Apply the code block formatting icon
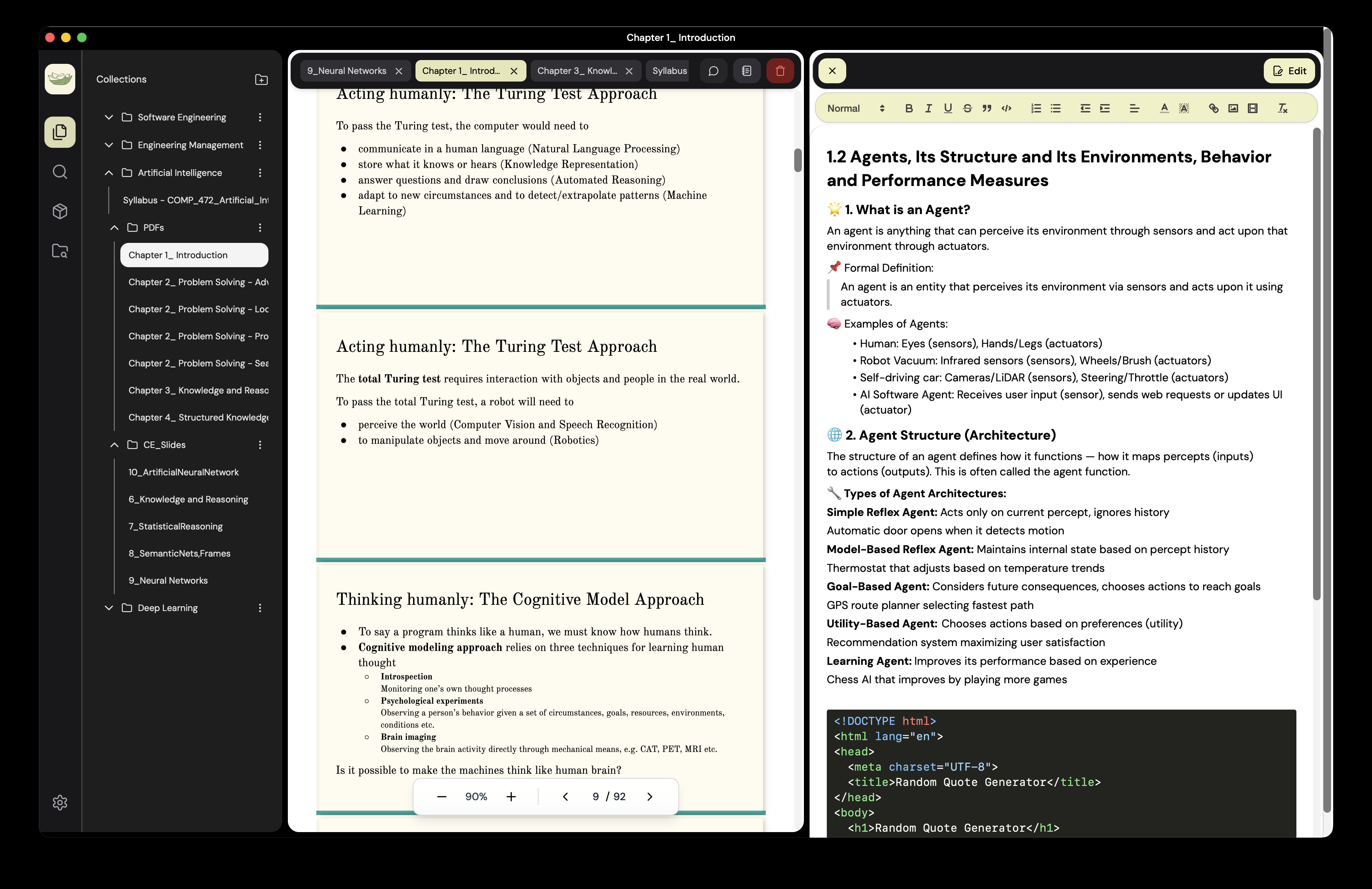 [x=1006, y=109]
